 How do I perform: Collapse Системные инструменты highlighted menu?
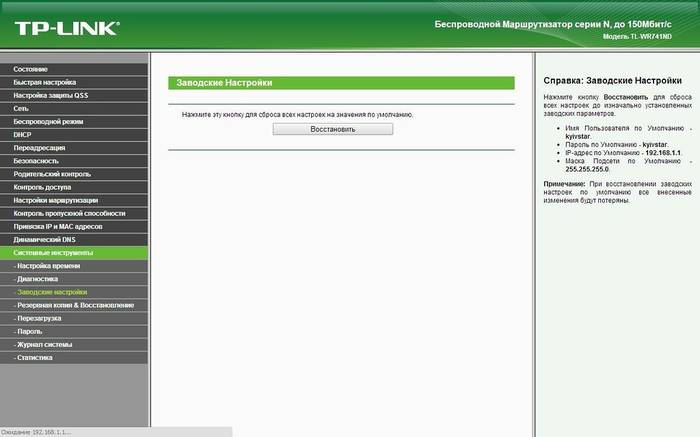pos(74,253)
